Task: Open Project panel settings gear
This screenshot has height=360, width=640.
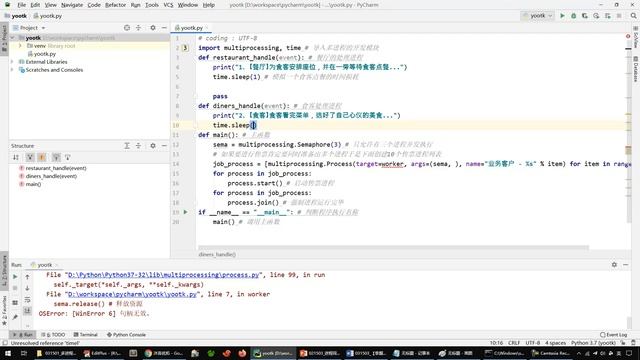Action: [x=153, y=28]
